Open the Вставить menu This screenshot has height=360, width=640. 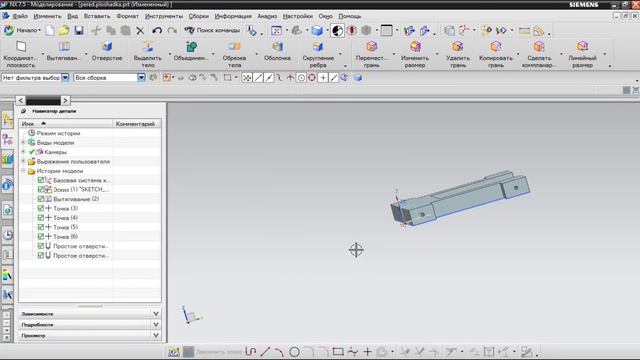tap(97, 16)
